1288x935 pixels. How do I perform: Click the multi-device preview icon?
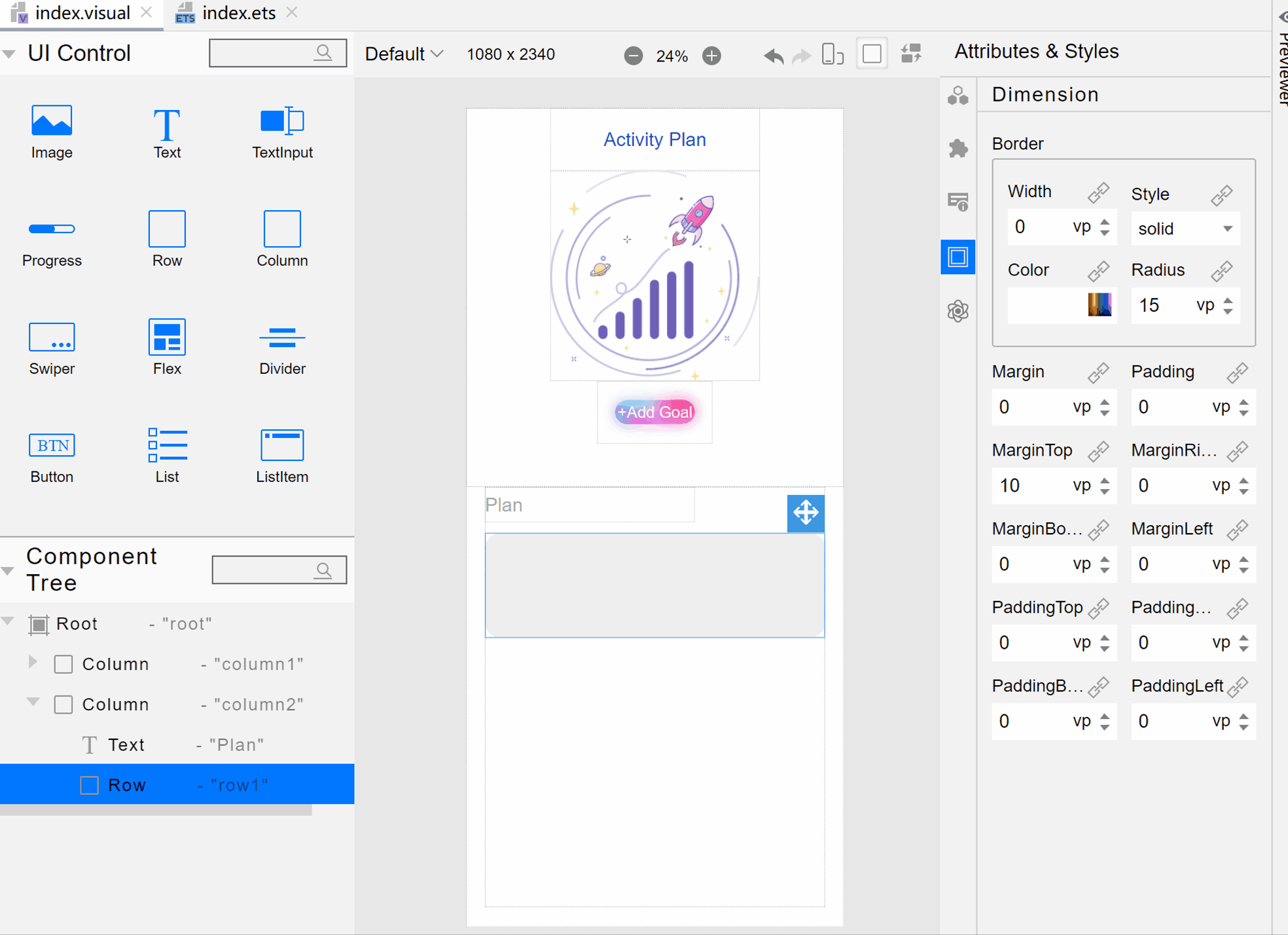(x=832, y=54)
